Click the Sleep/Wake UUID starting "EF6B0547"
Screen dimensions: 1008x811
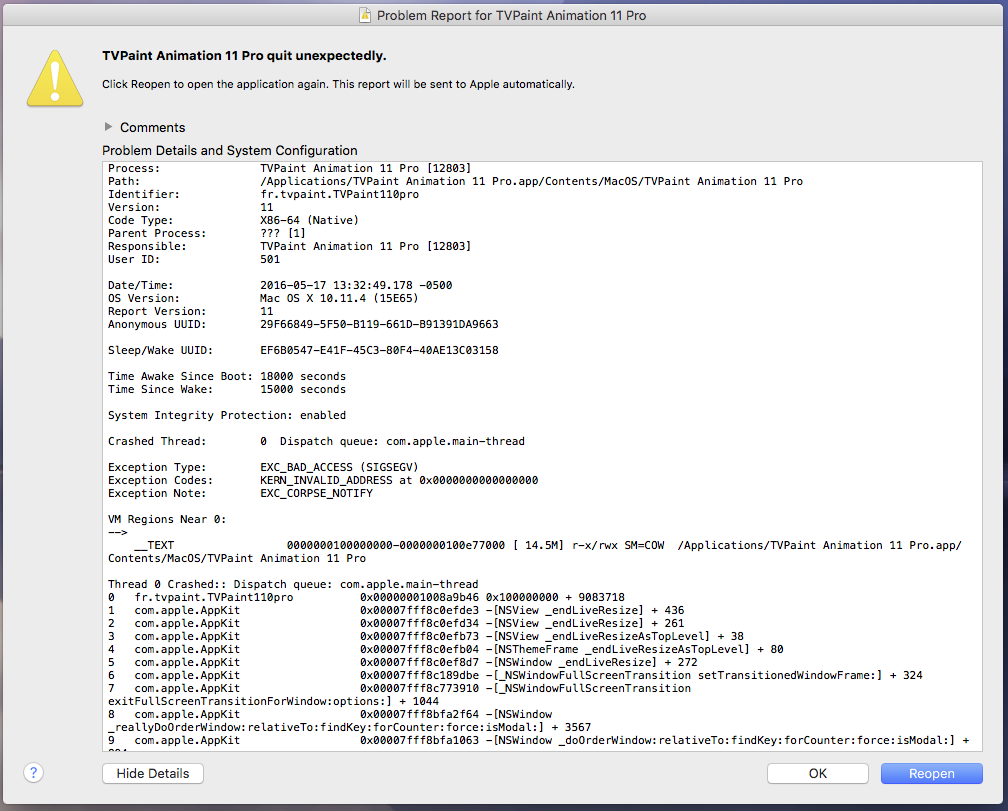379,350
